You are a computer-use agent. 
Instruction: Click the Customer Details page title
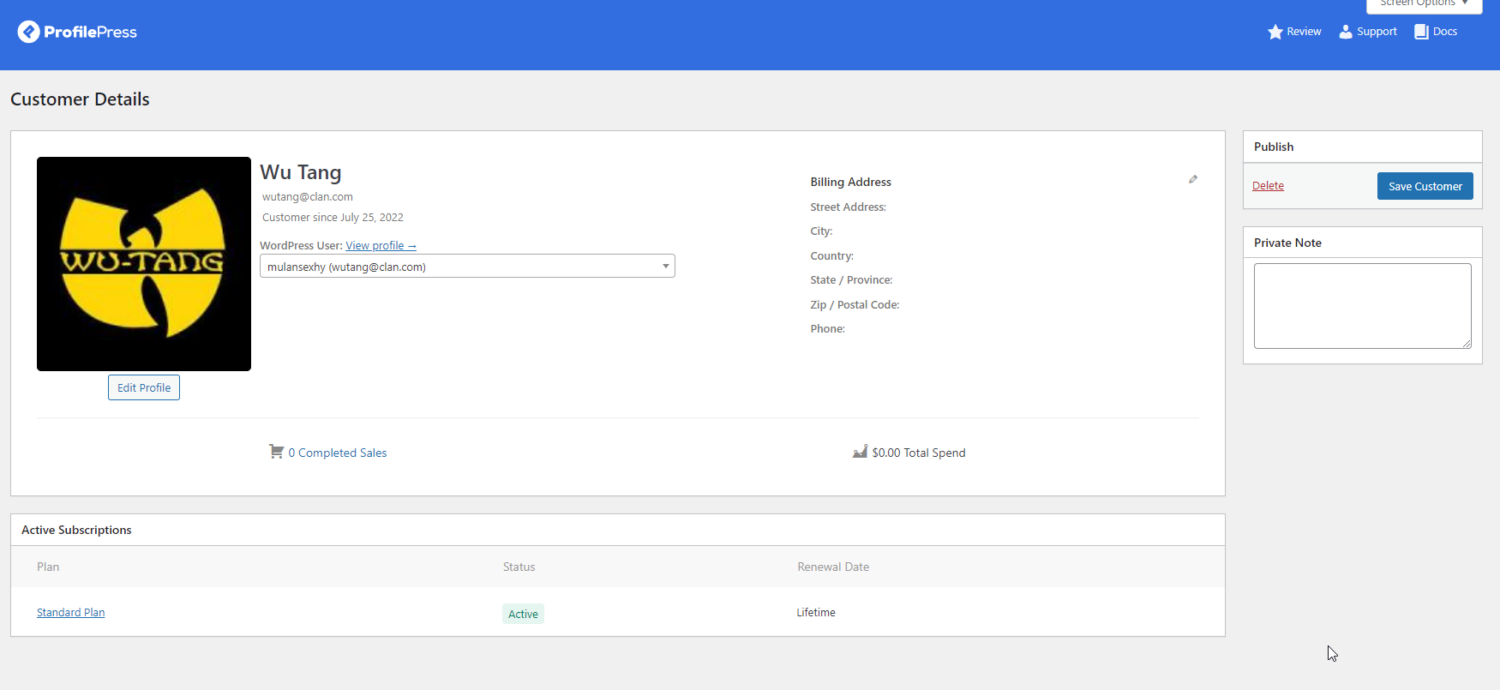(x=80, y=99)
